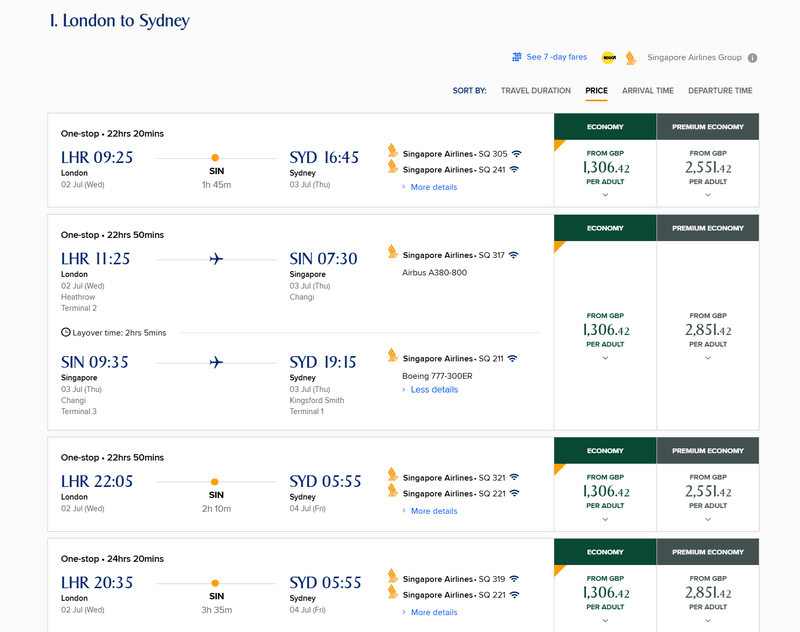Click Wi-Fi icon beside flight SQ 241
Viewport: 800px width, 632px height.
[x=514, y=169]
